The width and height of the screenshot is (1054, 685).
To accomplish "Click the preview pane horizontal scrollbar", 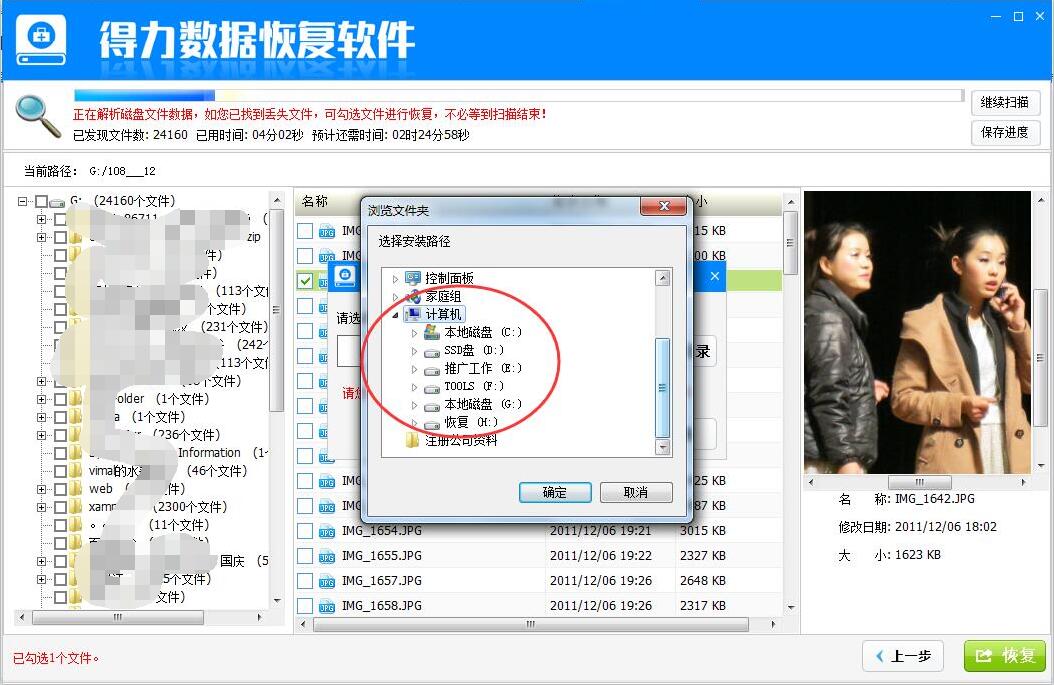I will pos(919,482).
